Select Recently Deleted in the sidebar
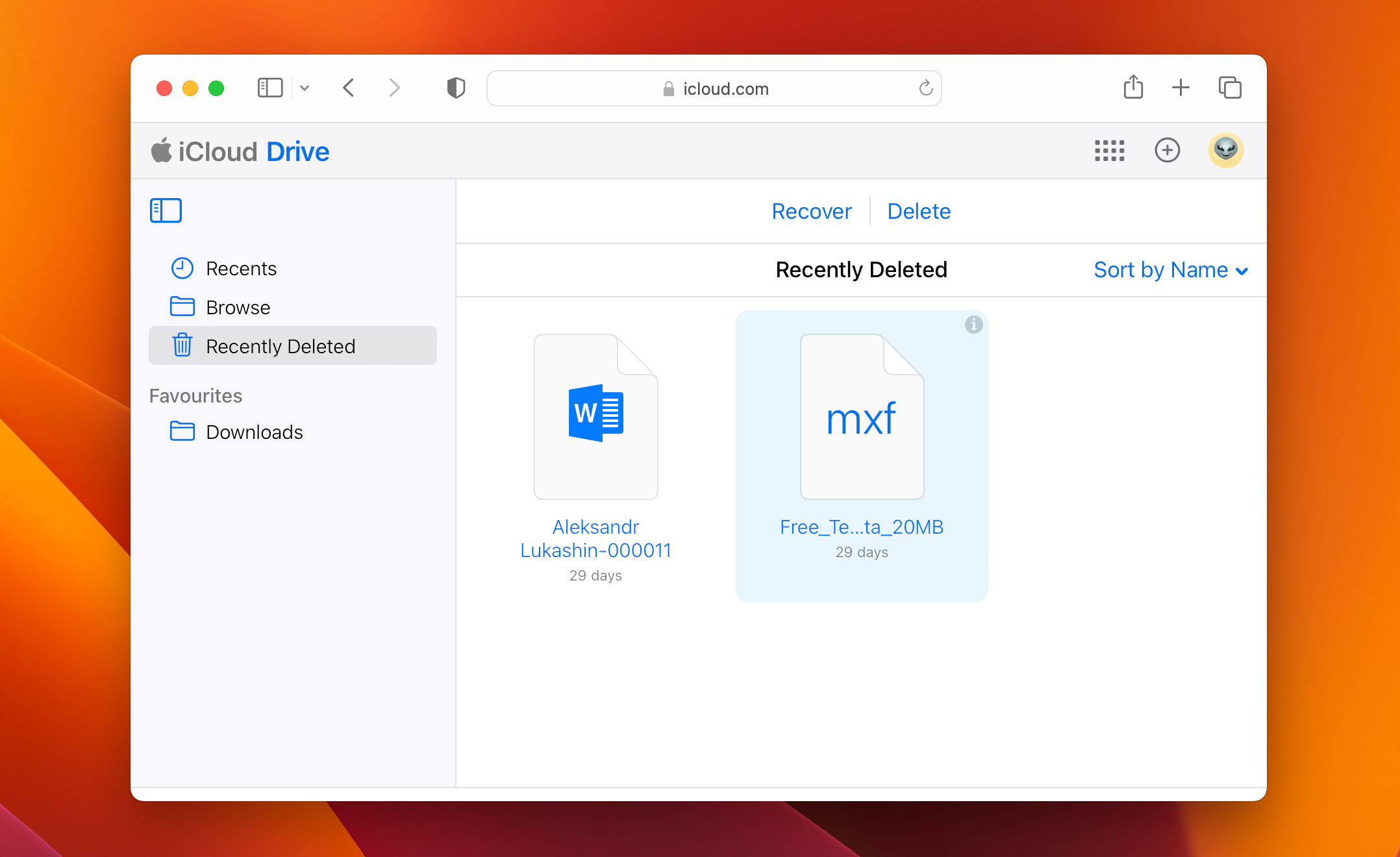 pyautogui.click(x=293, y=345)
